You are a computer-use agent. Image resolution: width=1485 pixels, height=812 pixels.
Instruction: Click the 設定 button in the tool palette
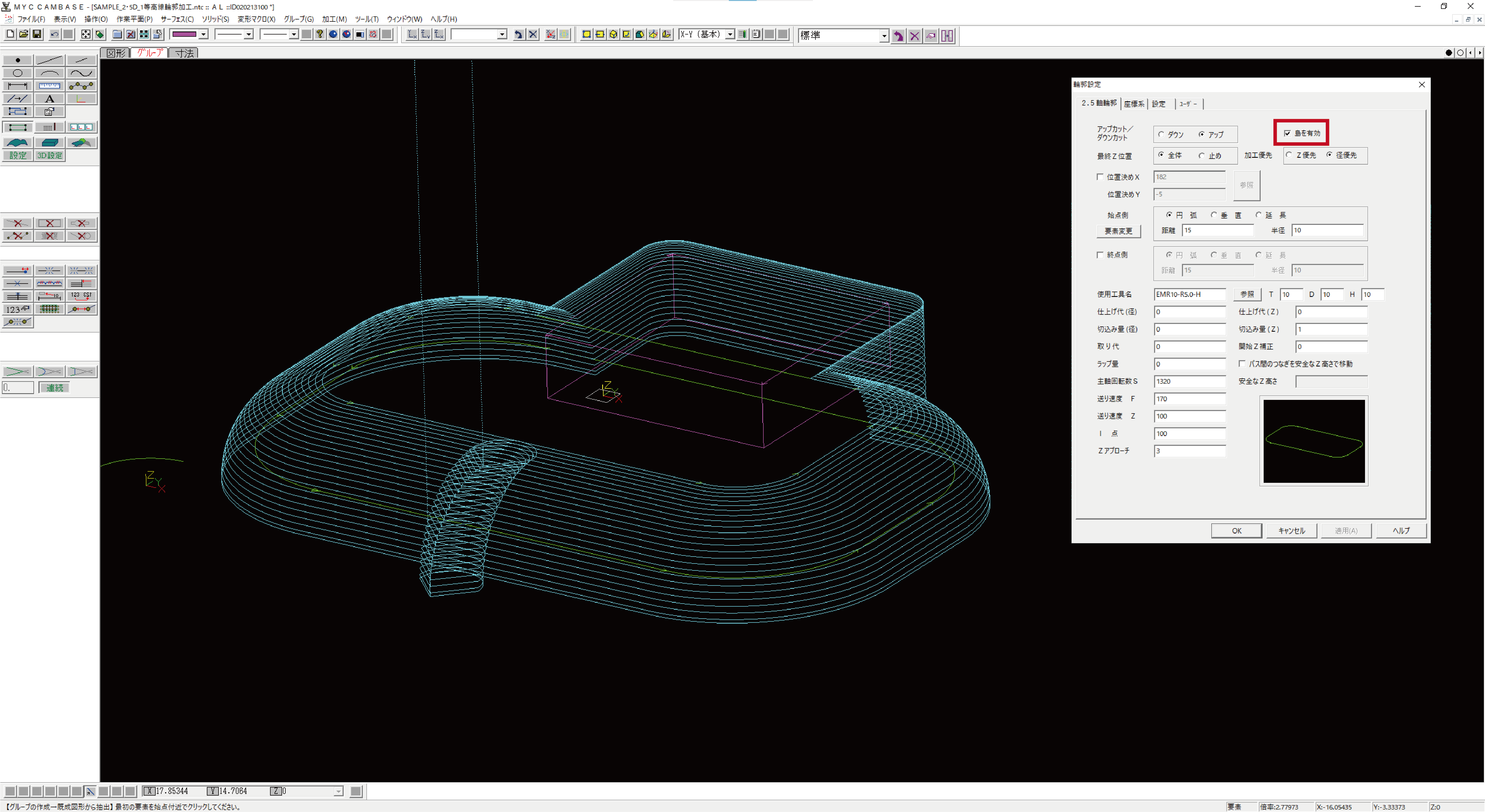(17, 156)
